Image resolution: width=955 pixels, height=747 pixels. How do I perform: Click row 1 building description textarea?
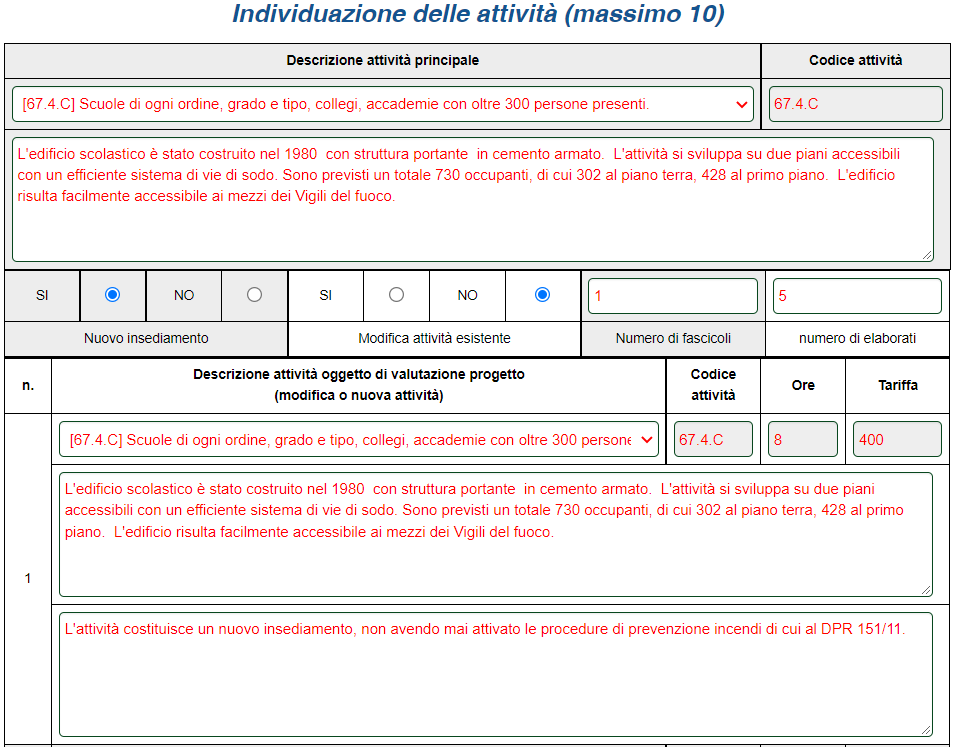496,534
